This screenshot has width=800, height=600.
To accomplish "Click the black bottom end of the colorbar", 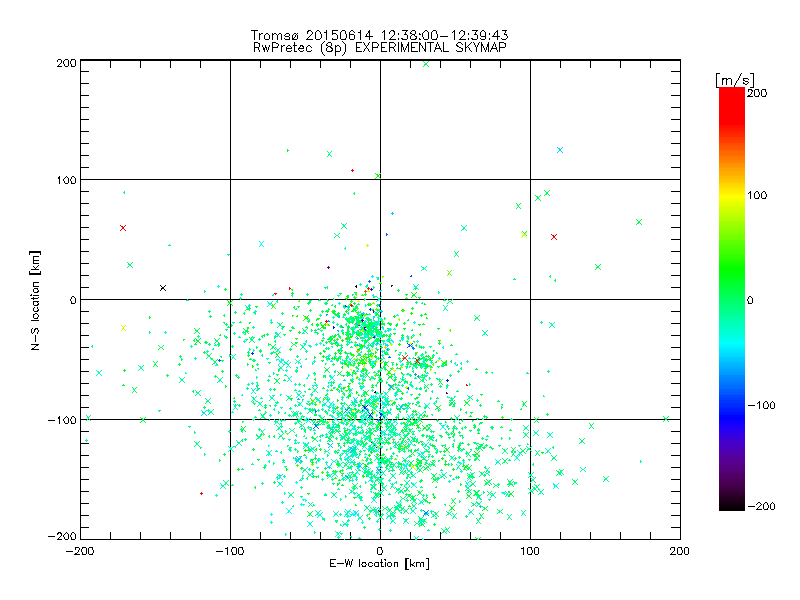I will click(732, 503).
